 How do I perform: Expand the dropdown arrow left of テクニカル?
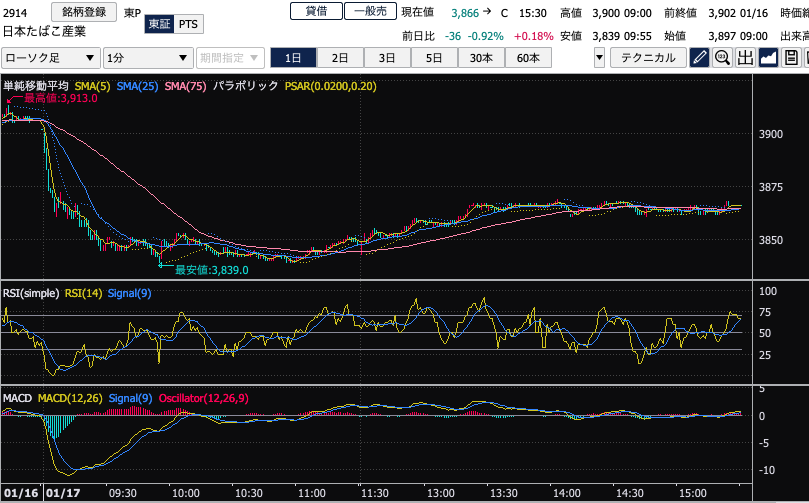[x=599, y=58]
